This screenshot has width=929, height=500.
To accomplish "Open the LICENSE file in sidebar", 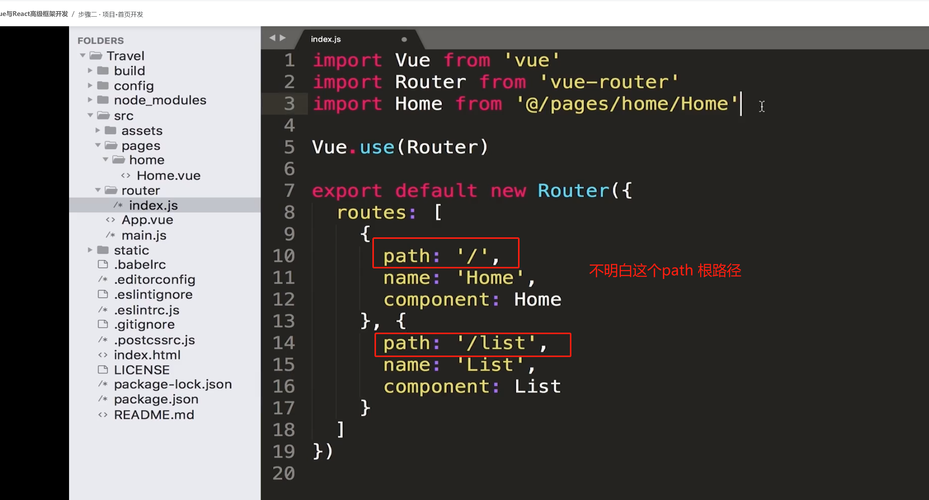I will tap(142, 370).
